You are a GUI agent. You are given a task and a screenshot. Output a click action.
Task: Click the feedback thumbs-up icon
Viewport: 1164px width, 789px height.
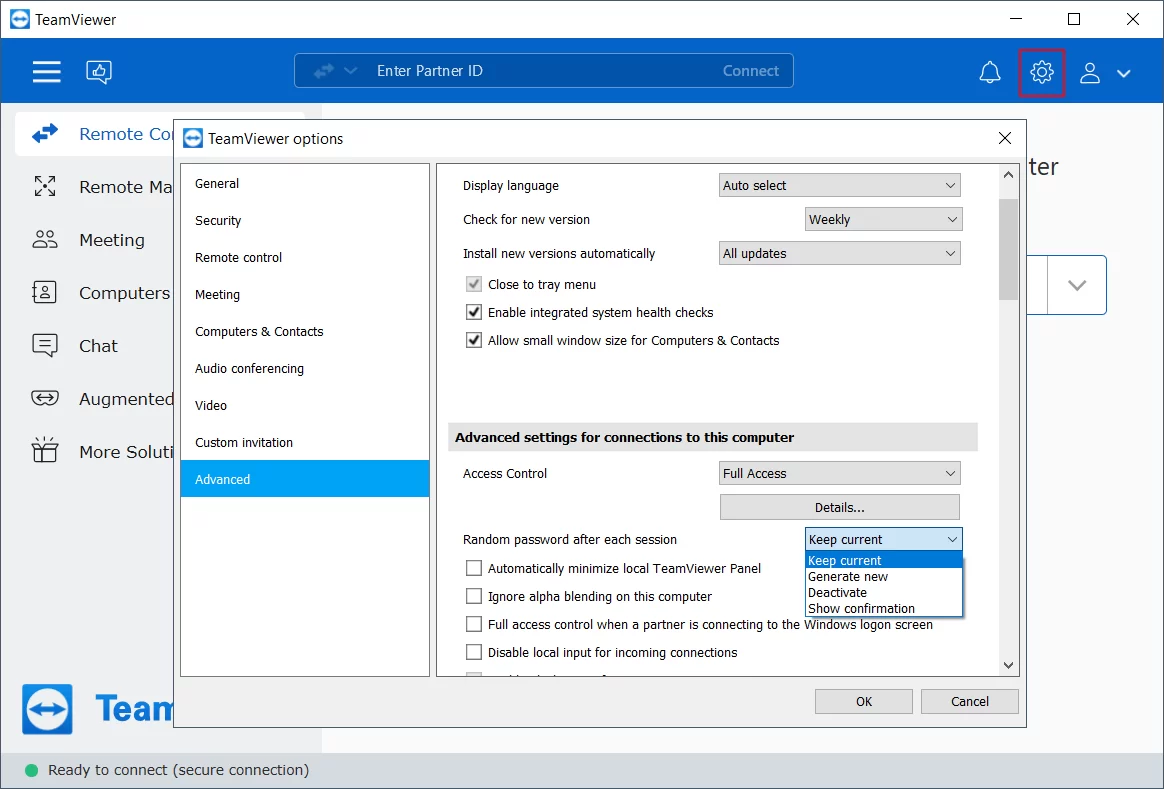99,71
